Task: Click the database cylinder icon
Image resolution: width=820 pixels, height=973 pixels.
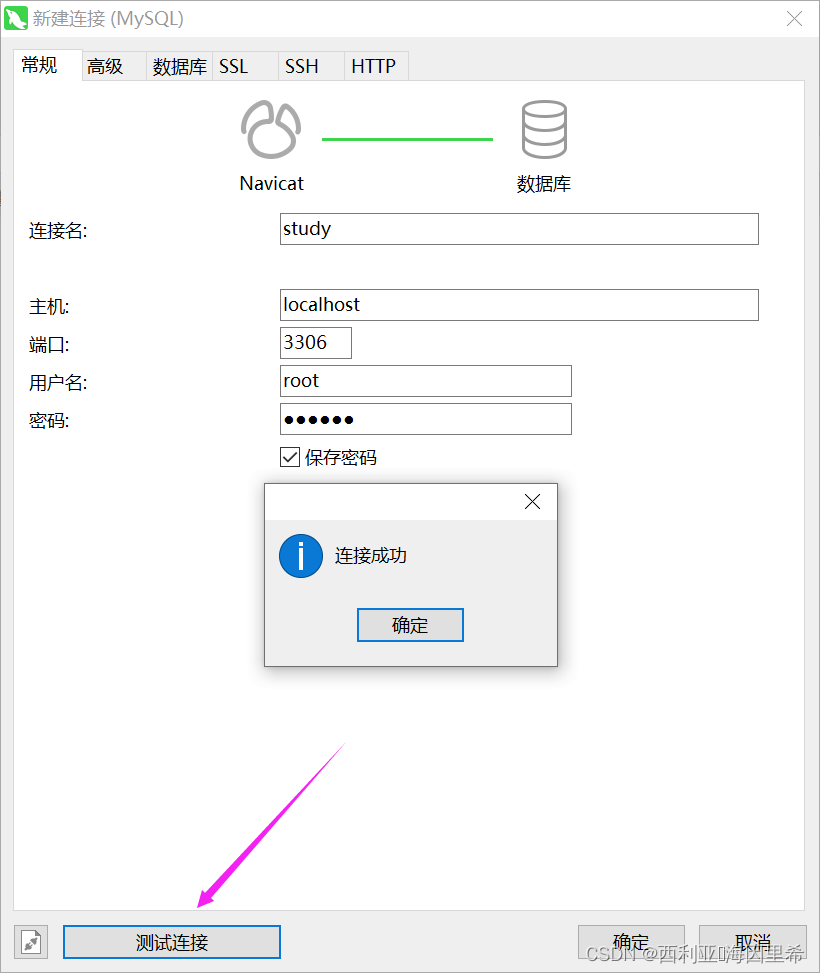Action: pyautogui.click(x=544, y=130)
